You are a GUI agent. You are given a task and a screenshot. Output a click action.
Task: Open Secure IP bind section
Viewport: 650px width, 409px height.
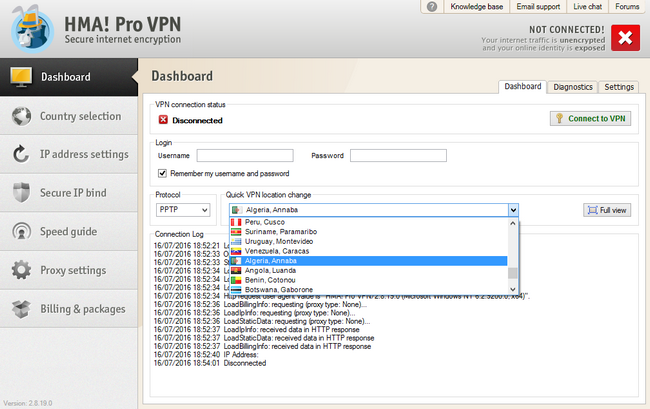69,193
